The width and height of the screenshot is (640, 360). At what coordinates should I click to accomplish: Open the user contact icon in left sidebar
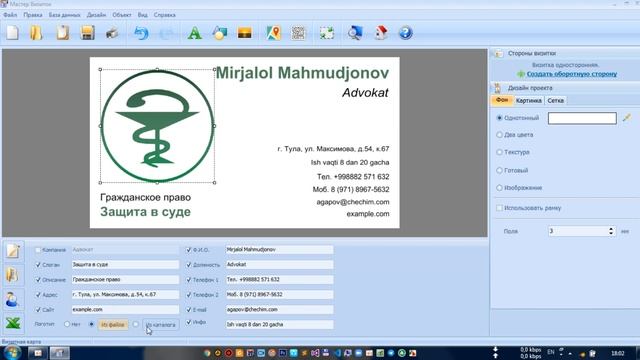13,299
